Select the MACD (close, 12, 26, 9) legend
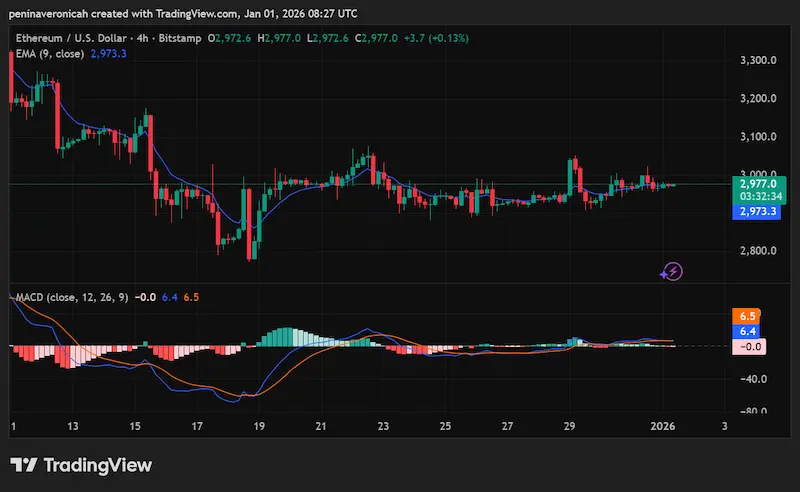 click(69, 297)
